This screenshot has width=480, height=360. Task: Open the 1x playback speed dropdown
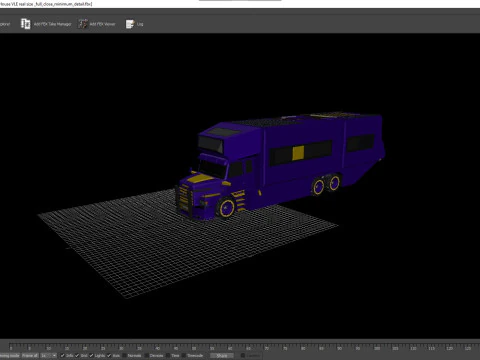[49, 355]
